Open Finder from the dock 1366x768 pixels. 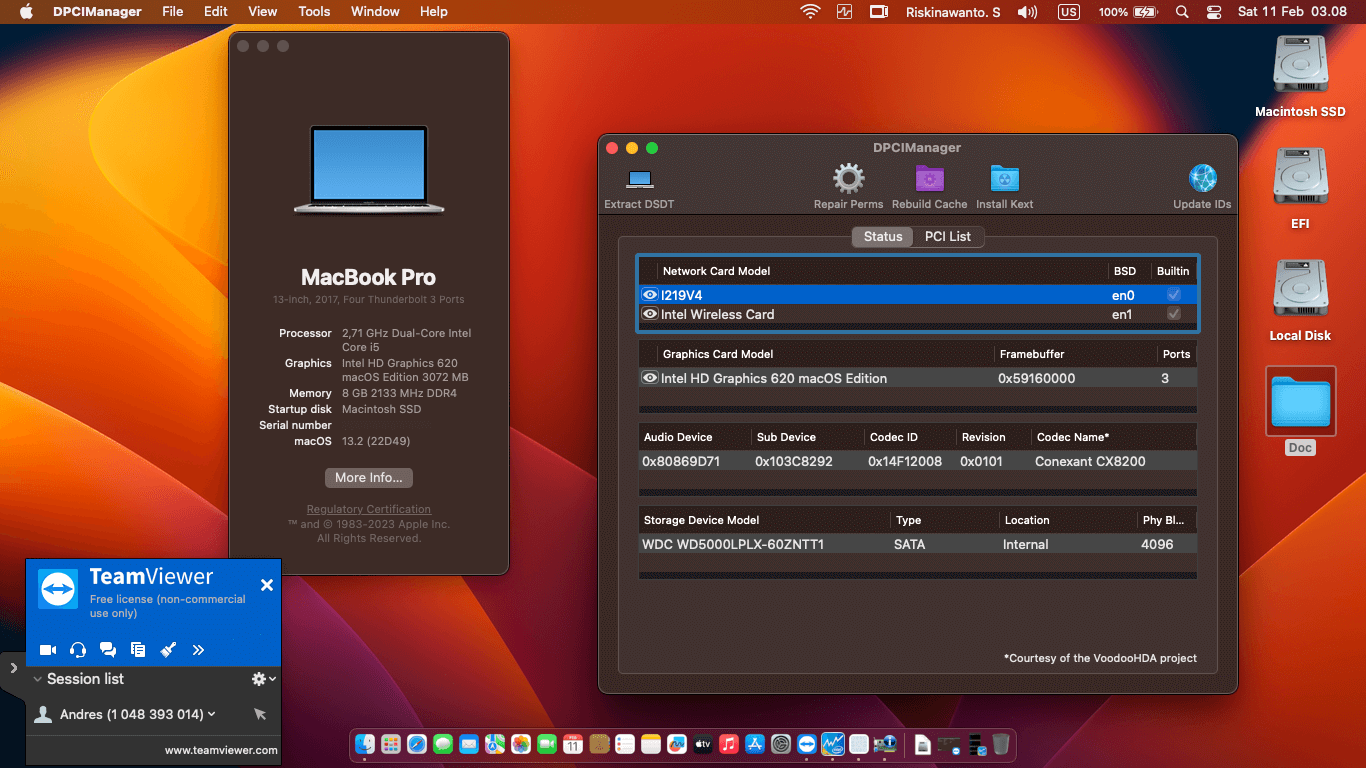365,744
